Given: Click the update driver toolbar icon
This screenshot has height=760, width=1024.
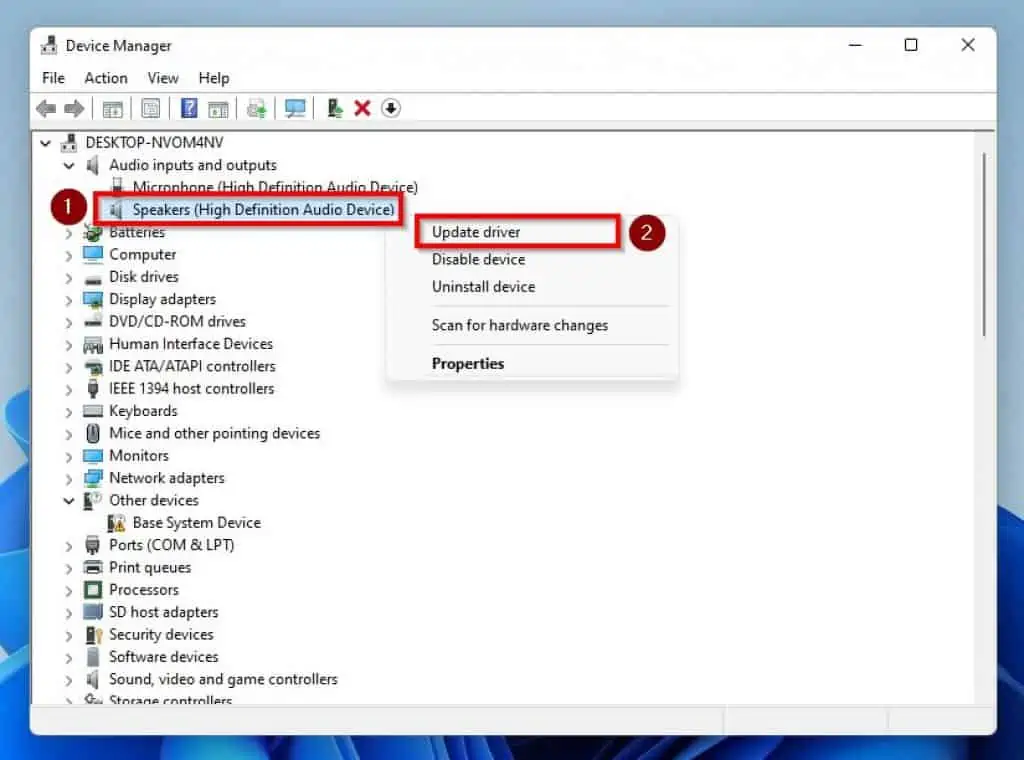Looking at the screenshot, I should pyautogui.click(x=335, y=108).
